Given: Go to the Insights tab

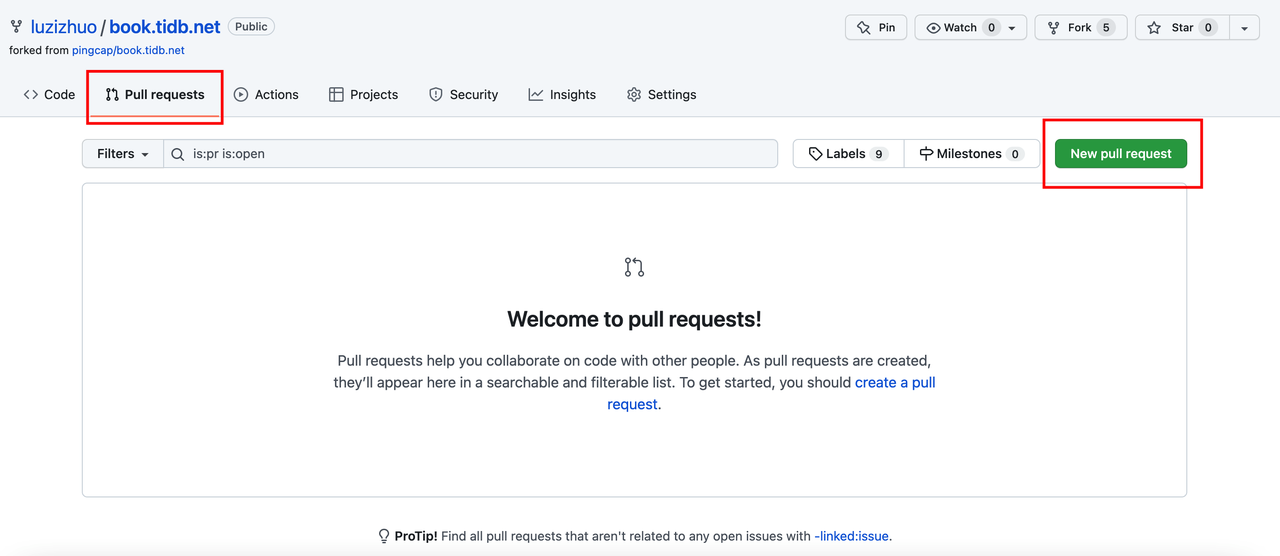Looking at the screenshot, I should [562, 95].
